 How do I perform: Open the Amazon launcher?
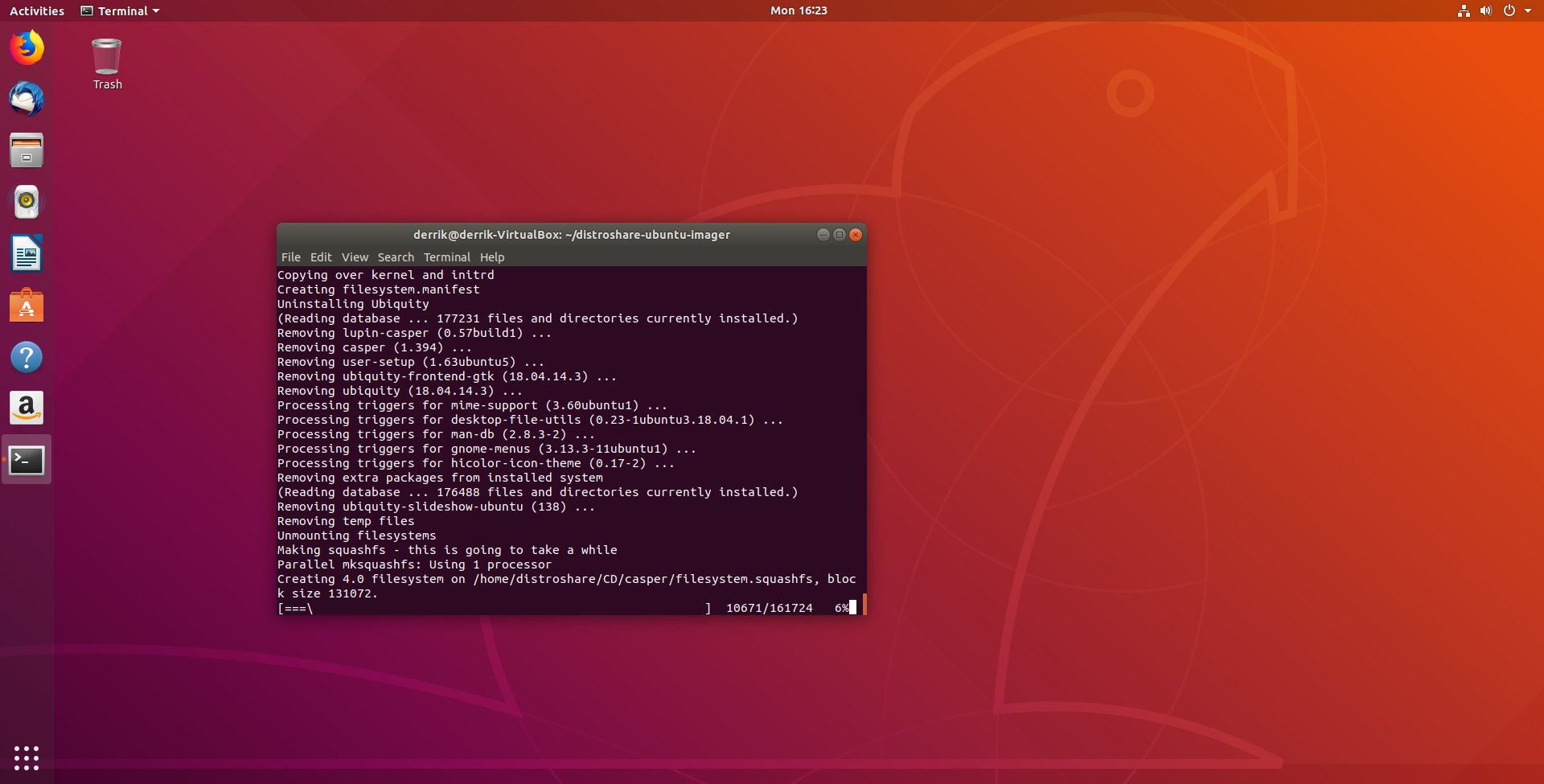[27, 408]
